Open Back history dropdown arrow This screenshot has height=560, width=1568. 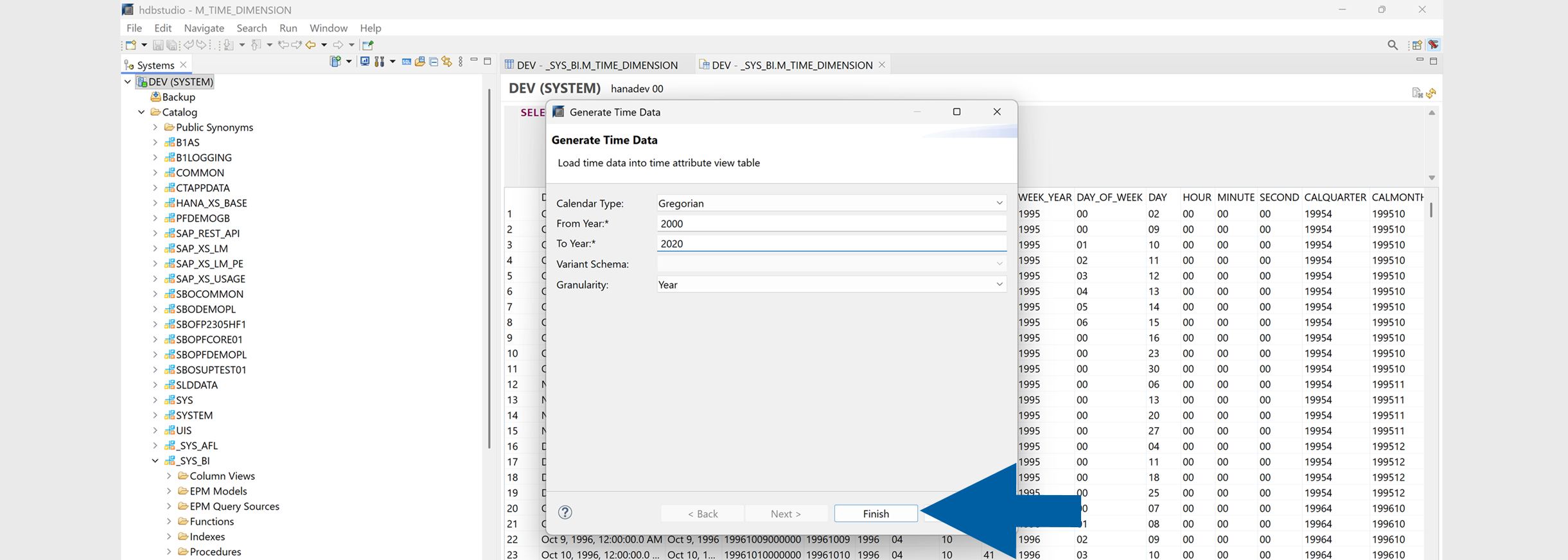point(324,45)
